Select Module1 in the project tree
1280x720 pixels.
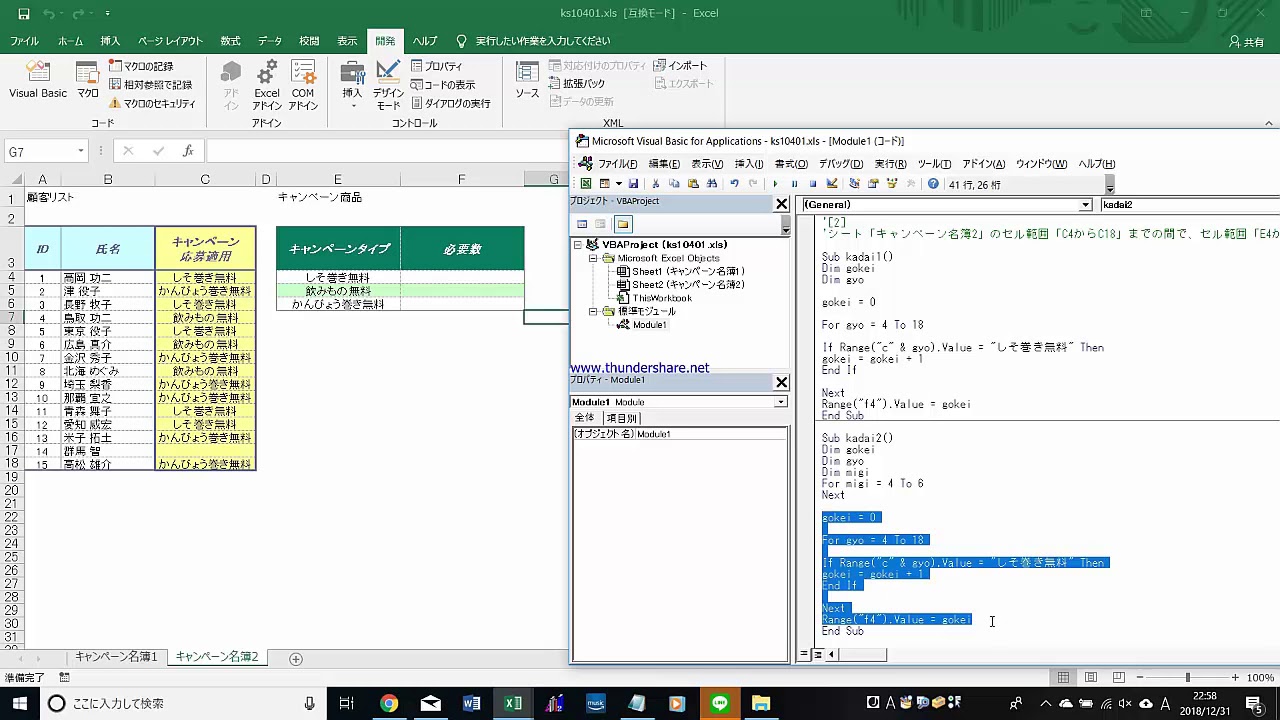tap(649, 325)
